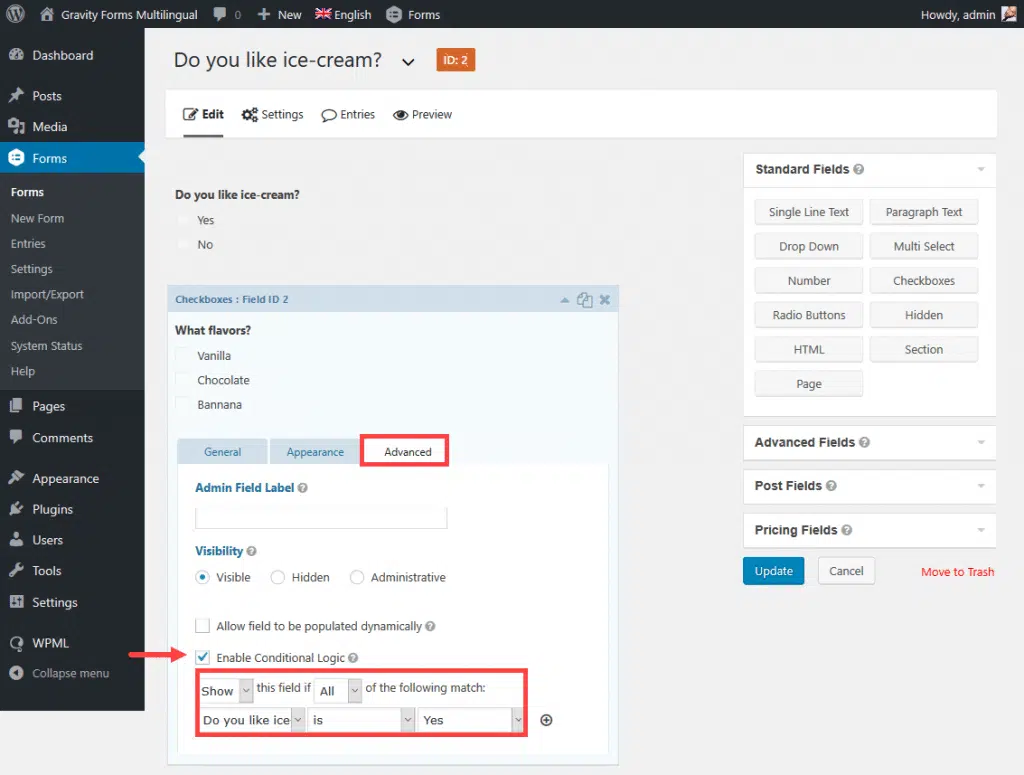
Task: Click the Tools wrench icon
Action: [16, 570]
